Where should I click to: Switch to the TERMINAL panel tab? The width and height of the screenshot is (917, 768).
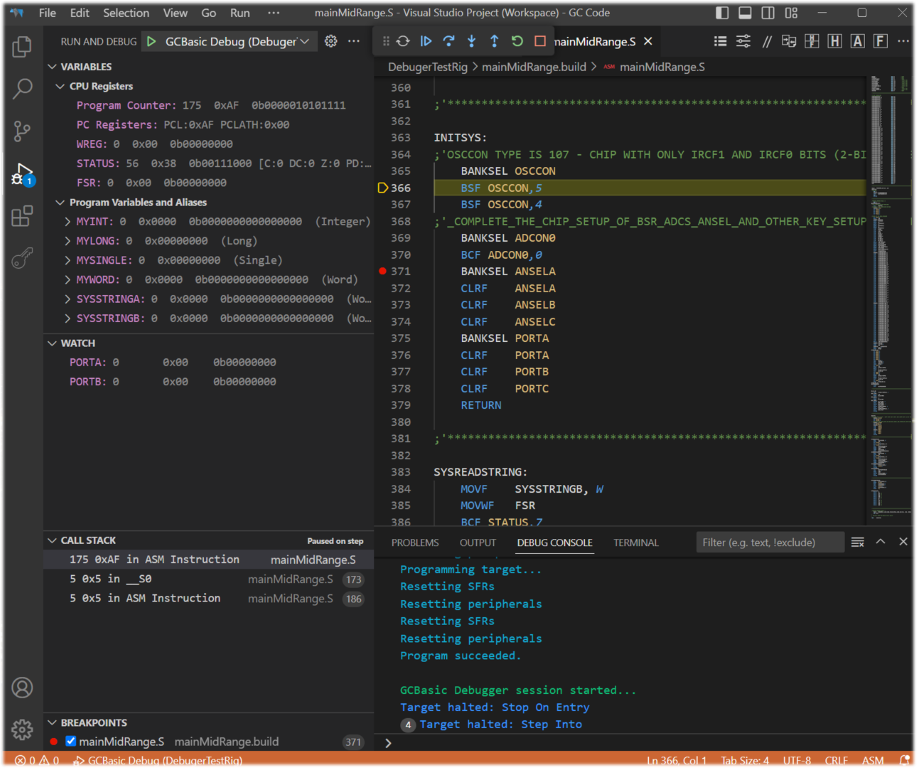pos(635,543)
